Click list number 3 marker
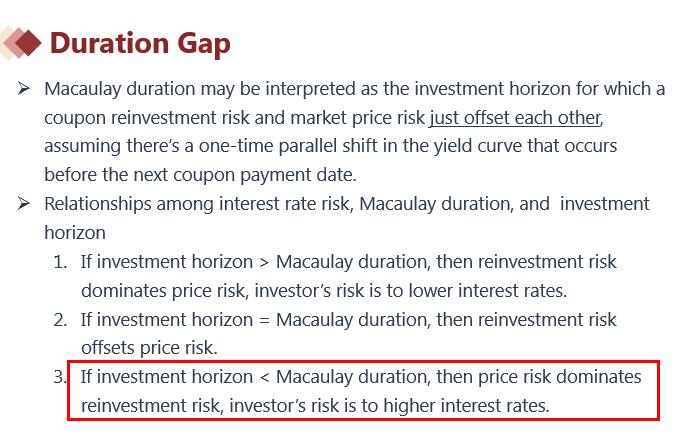 (x=60, y=378)
